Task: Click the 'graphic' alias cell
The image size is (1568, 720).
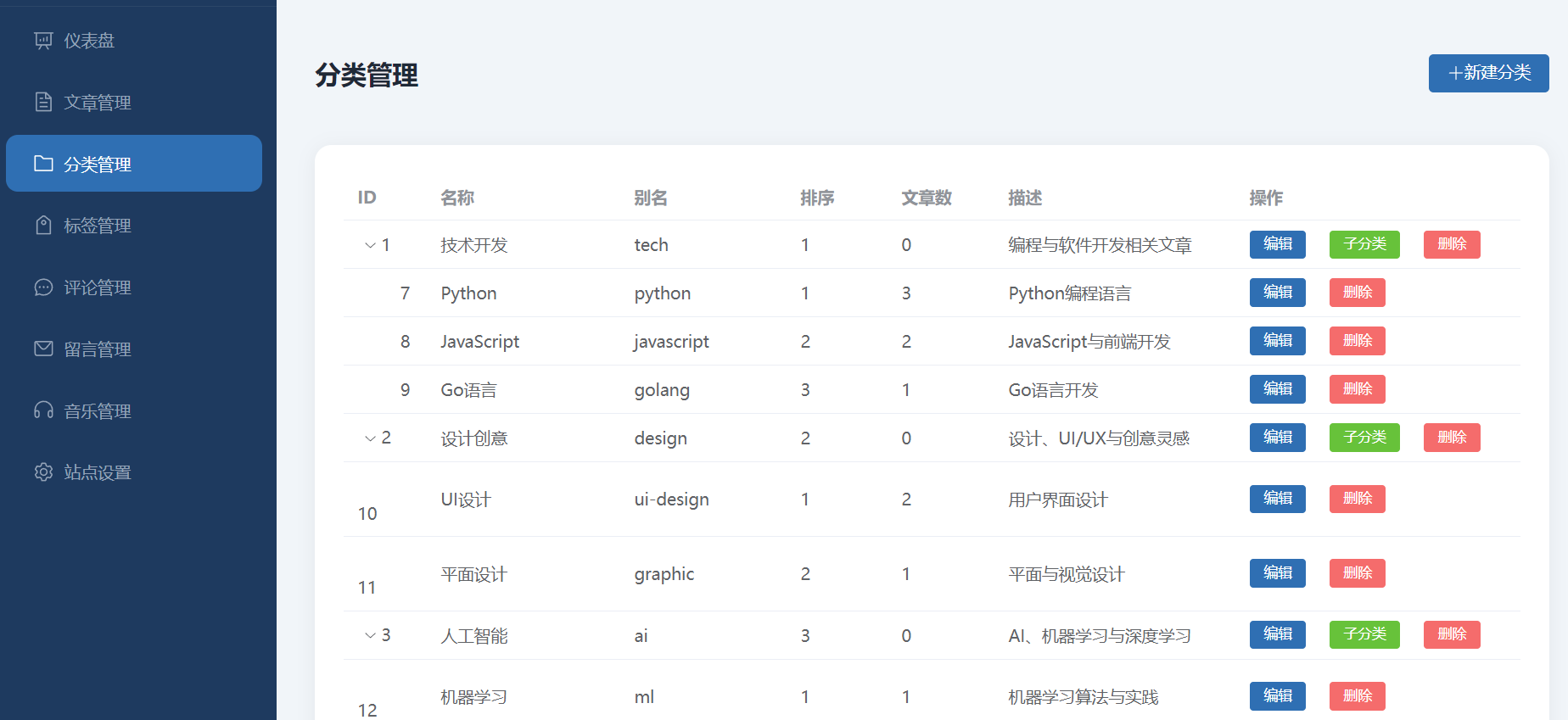Action: (664, 574)
